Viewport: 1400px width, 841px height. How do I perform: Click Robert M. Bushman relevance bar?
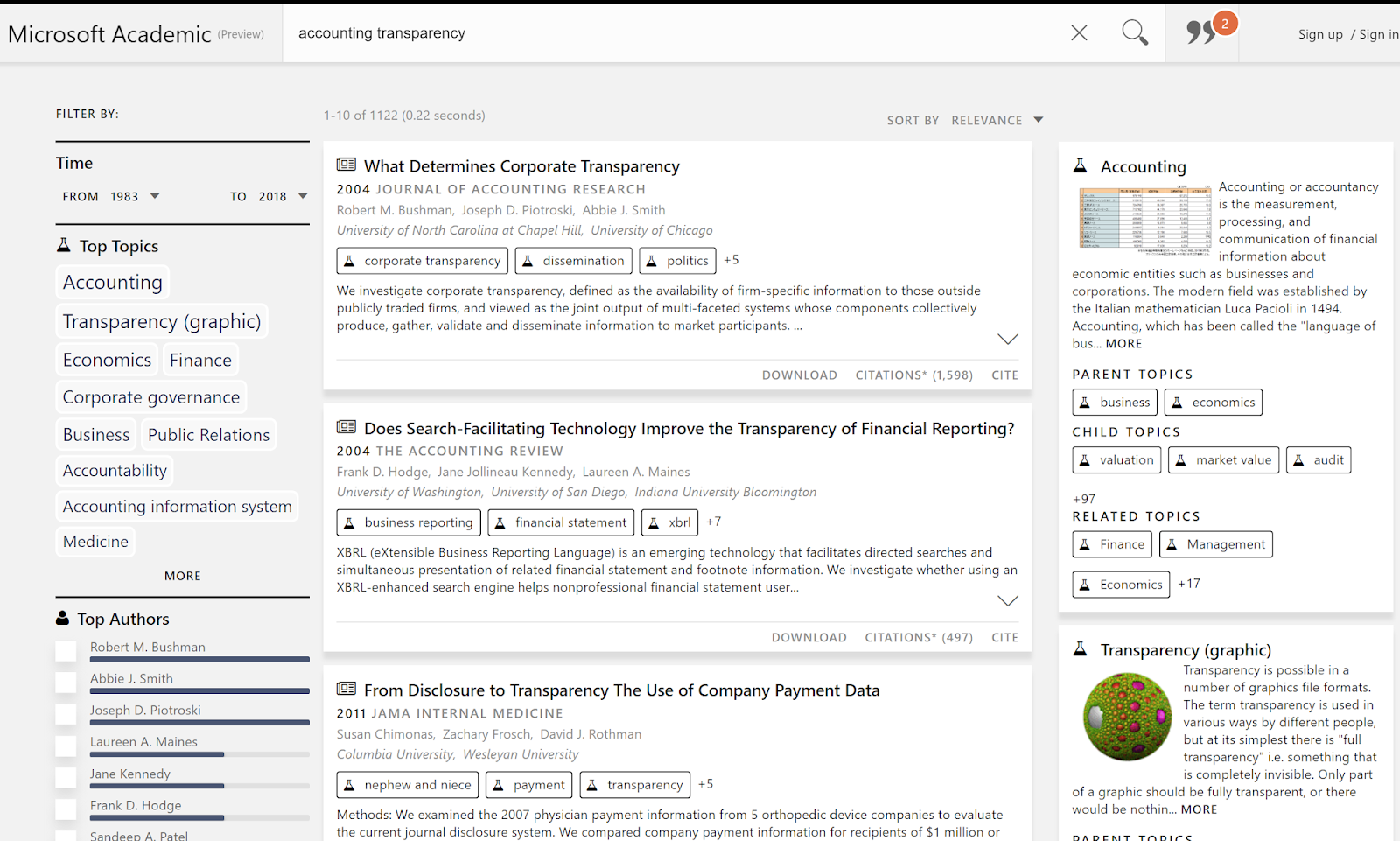[199, 659]
